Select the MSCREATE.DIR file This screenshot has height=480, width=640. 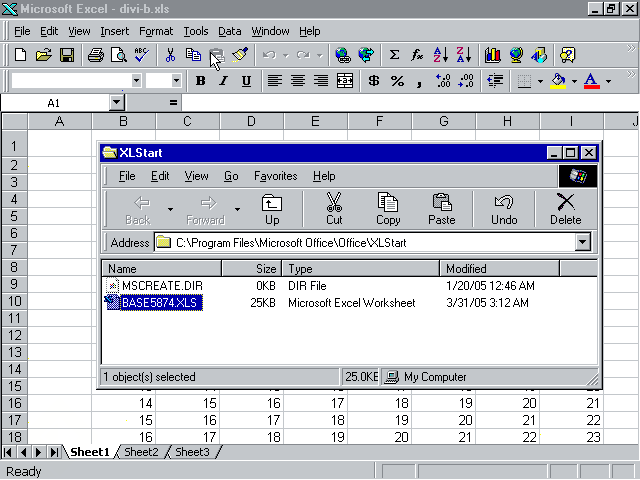[x=162, y=286]
